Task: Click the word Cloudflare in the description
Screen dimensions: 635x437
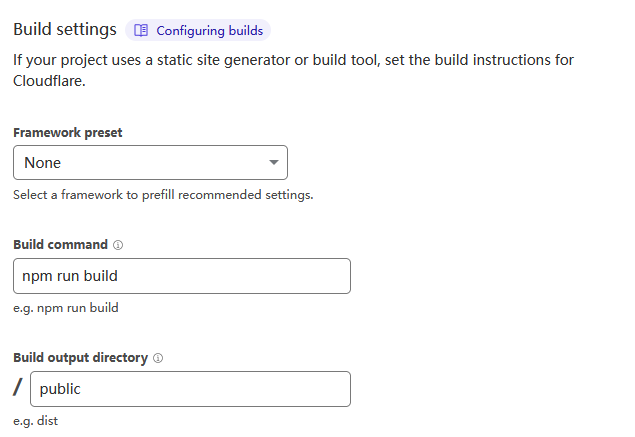Action: pyautogui.click(x=50, y=79)
